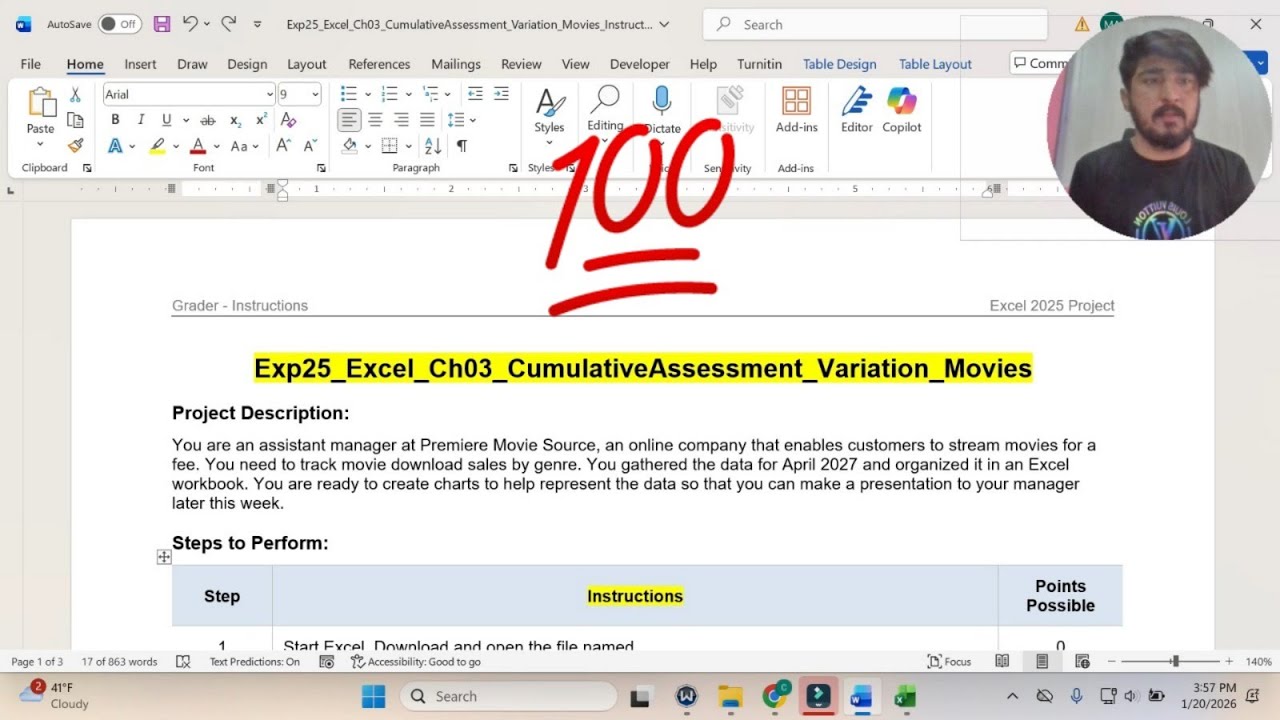The height and width of the screenshot is (720, 1280).
Task: Decrease the paragraph indent
Action: [x=475, y=94]
